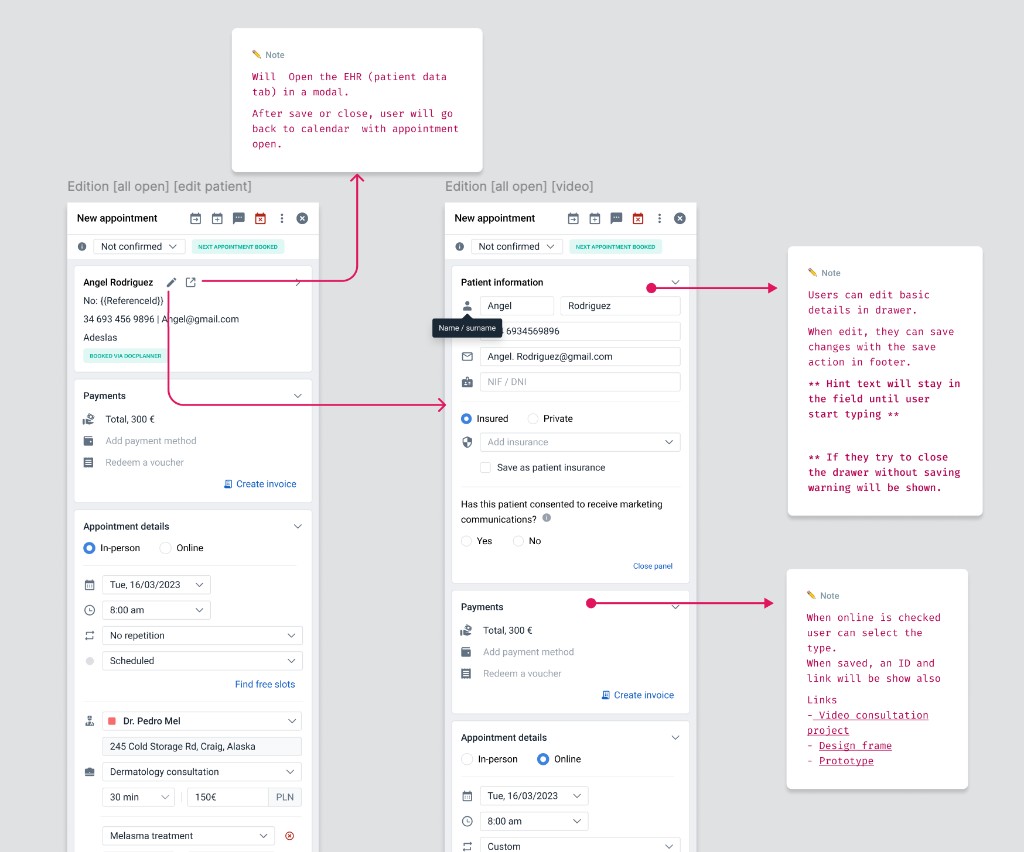Open message chat icon in edit patient panel
This screenshot has height=852, width=1024.
coord(238,218)
